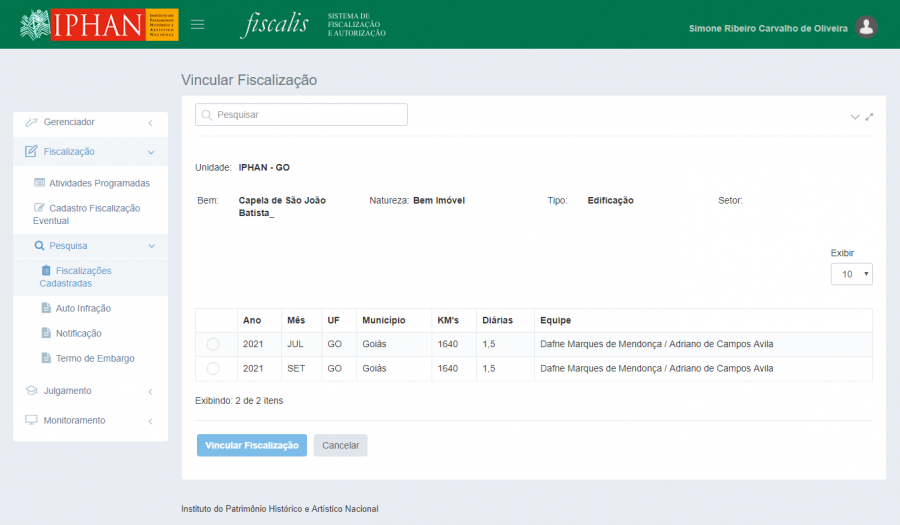Open the Monitoramento menu

coord(89,420)
